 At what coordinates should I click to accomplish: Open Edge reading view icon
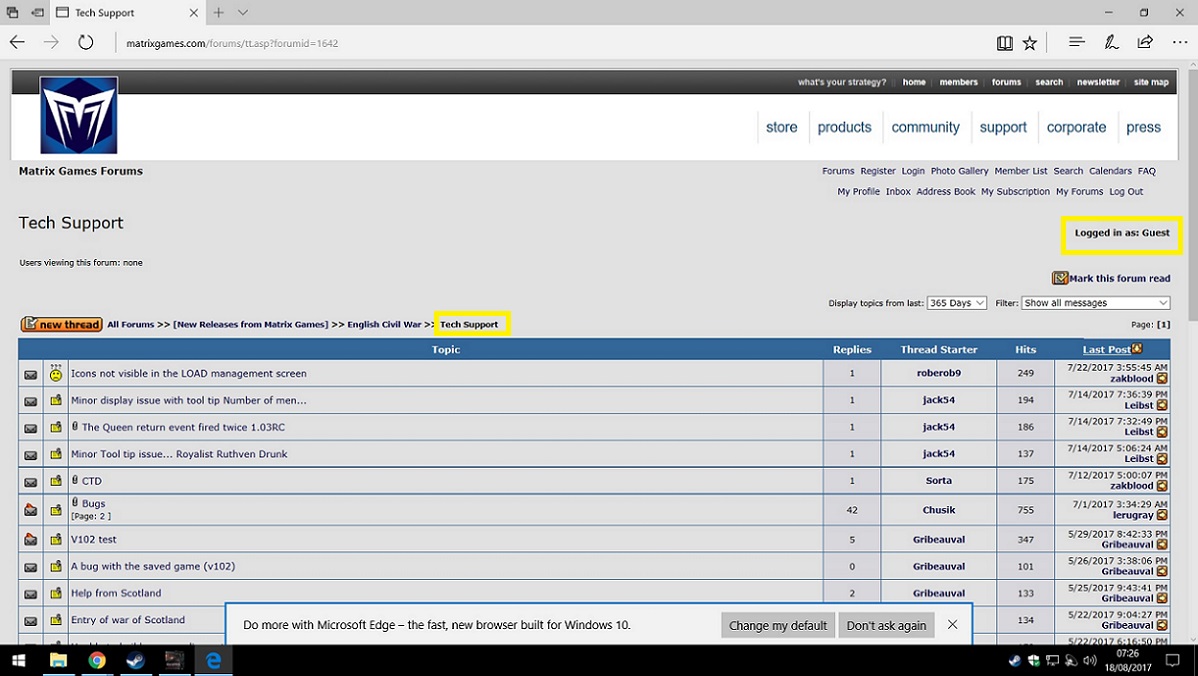click(x=1005, y=44)
